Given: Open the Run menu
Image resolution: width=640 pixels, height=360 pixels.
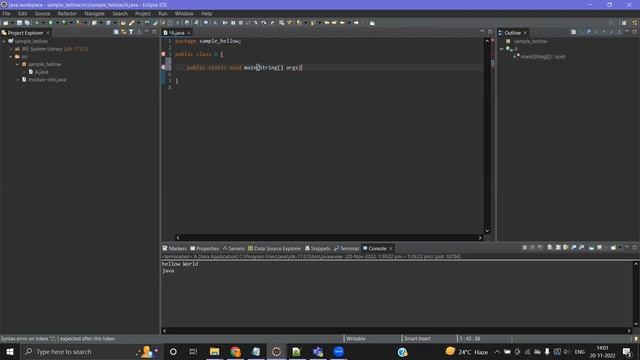Looking at the screenshot, I should tap(162, 13).
